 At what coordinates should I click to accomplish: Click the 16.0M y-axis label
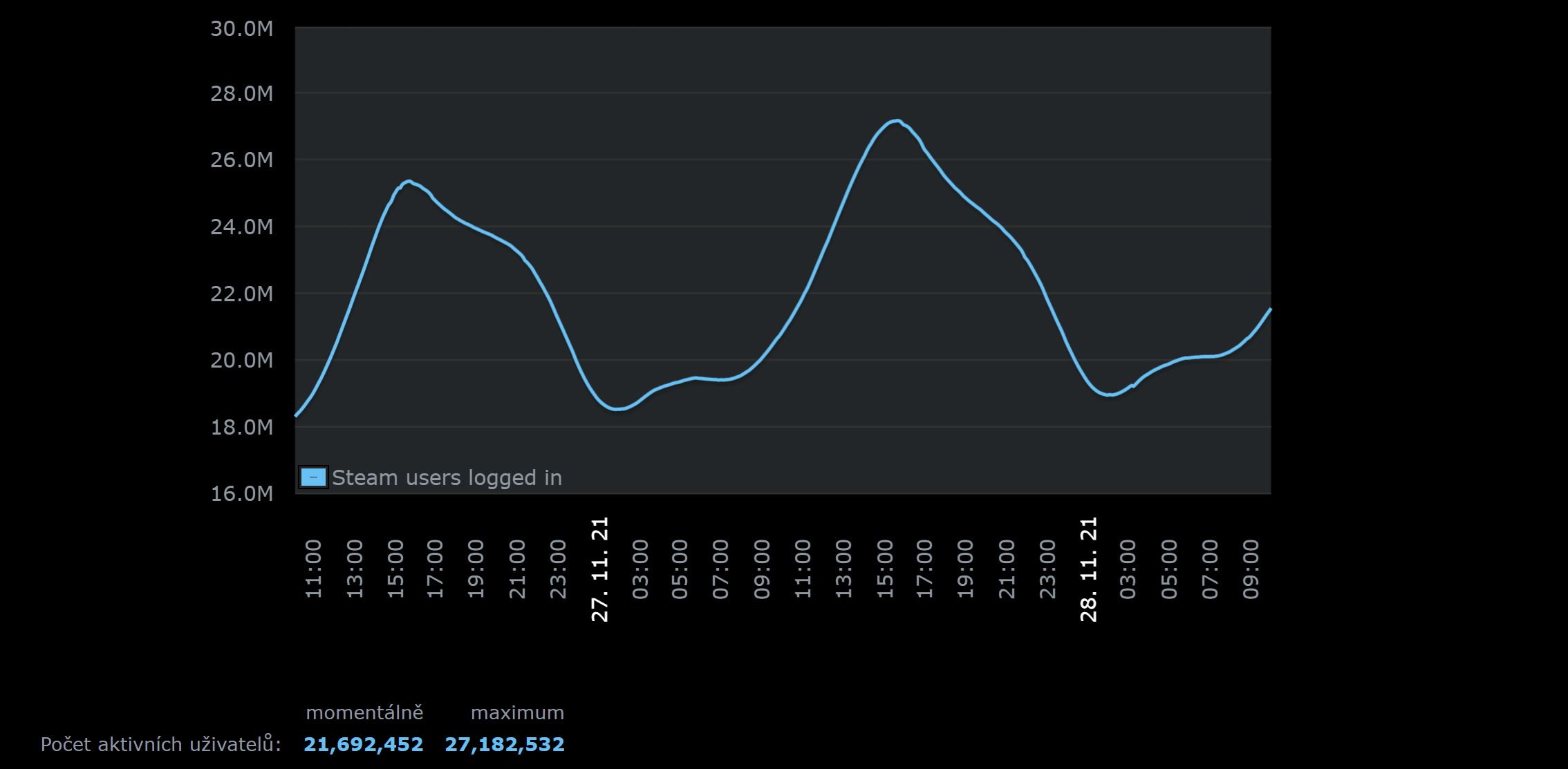click(241, 493)
